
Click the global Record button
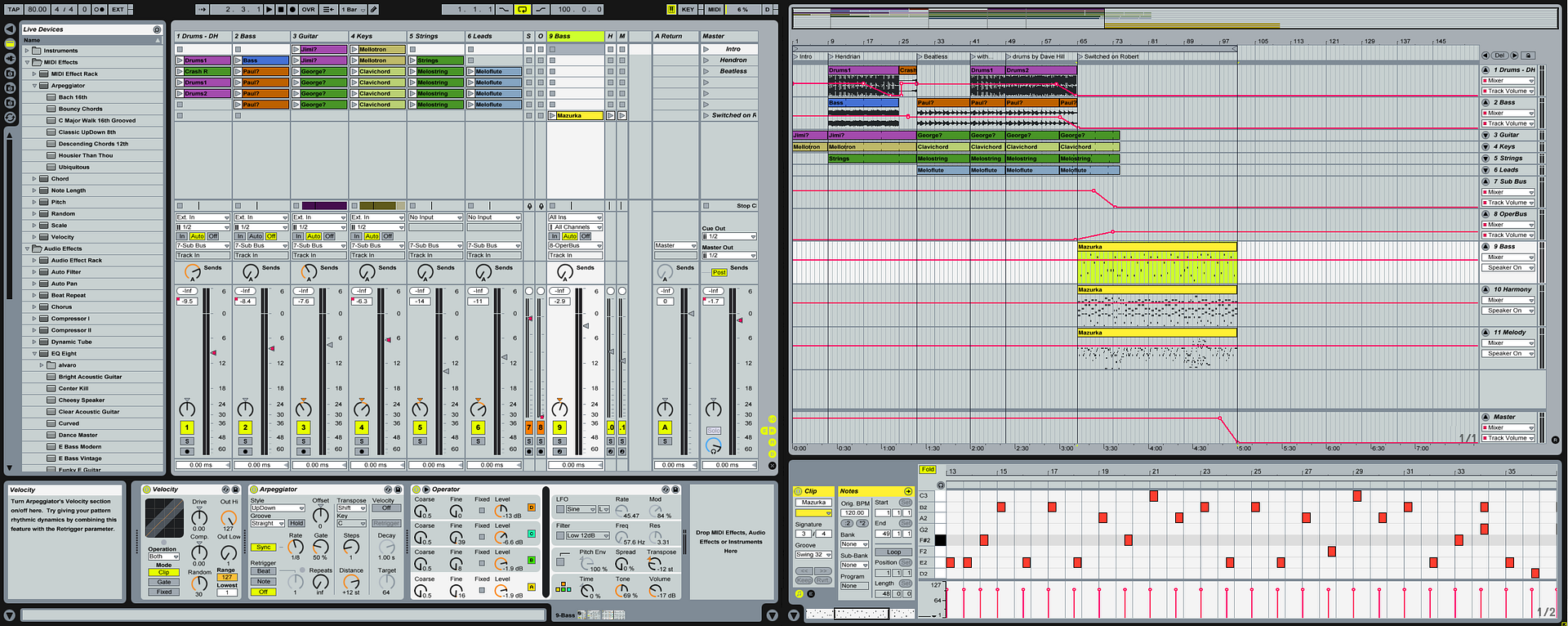292,9
